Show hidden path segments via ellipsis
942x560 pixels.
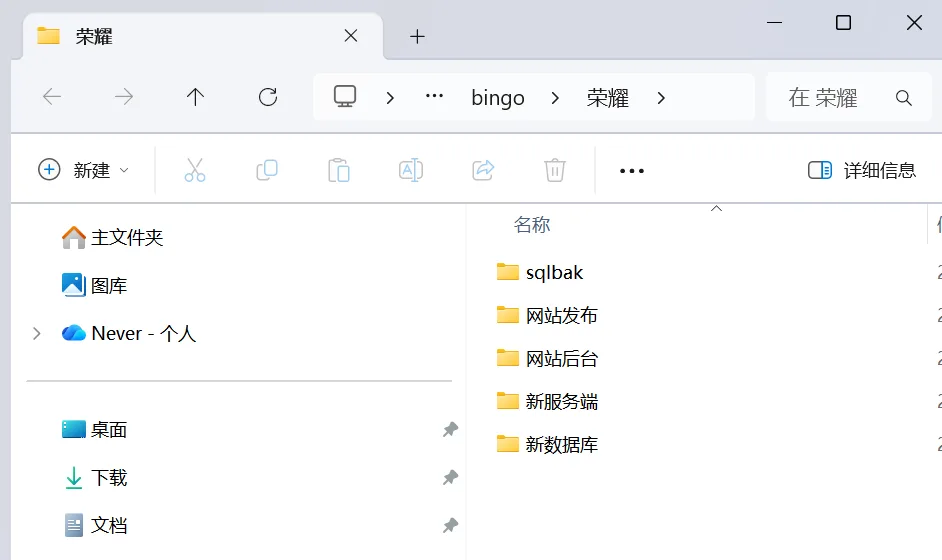click(434, 96)
